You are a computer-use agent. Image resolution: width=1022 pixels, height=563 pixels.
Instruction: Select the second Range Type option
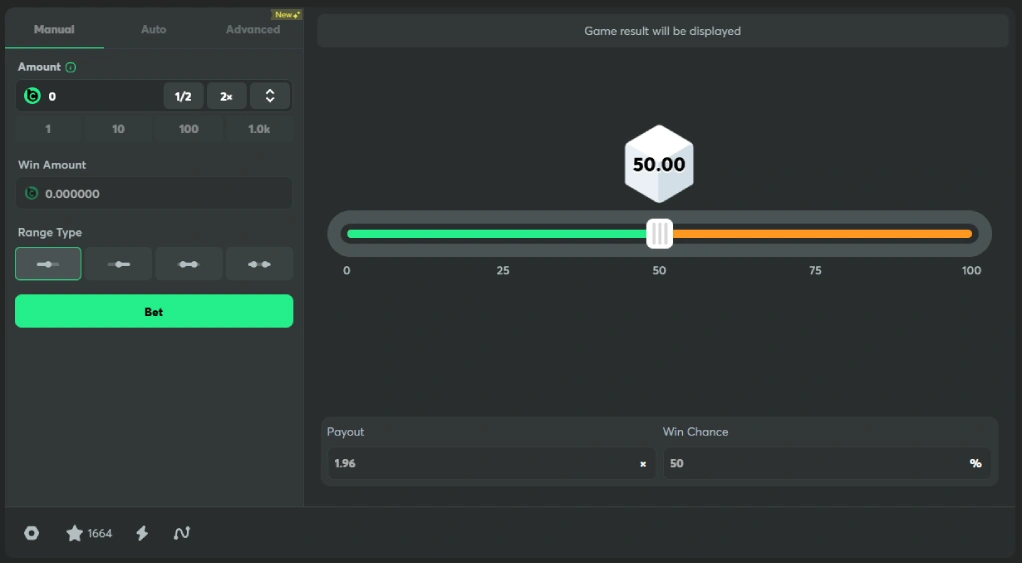pos(119,264)
